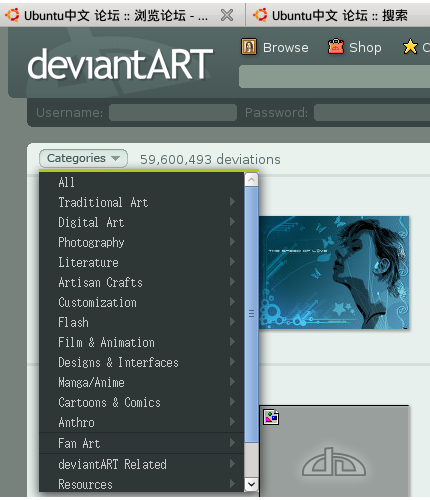Expand Cartoons & Comics submenu arrow
This screenshot has width=430, height=500.
pyautogui.click(x=232, y=402)
